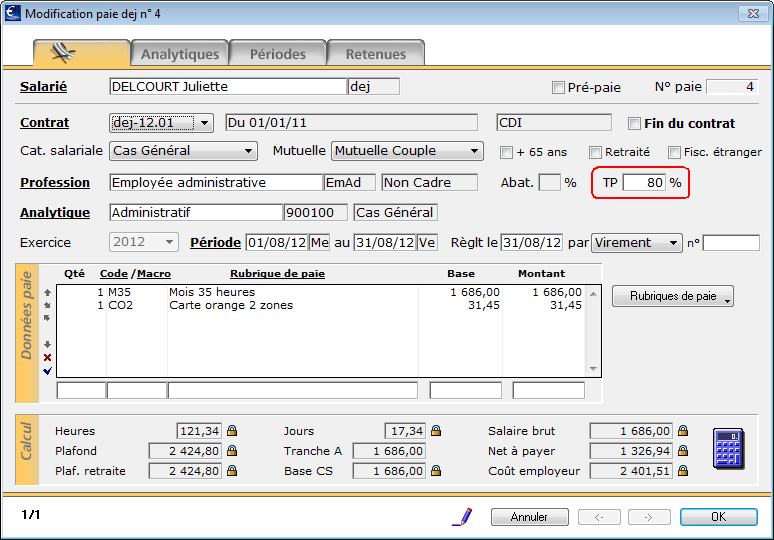Open the Rubriques de paie dropdown button
Image resolution: width=774 pixels, height=540 pixels.
pyautogui.click(x=673, y=296)
